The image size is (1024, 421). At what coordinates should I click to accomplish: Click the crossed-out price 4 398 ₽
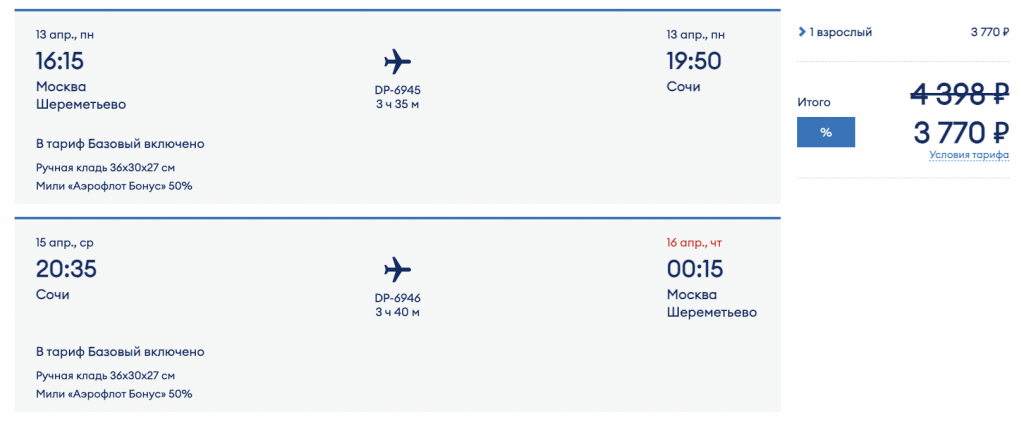pos(959,95)
